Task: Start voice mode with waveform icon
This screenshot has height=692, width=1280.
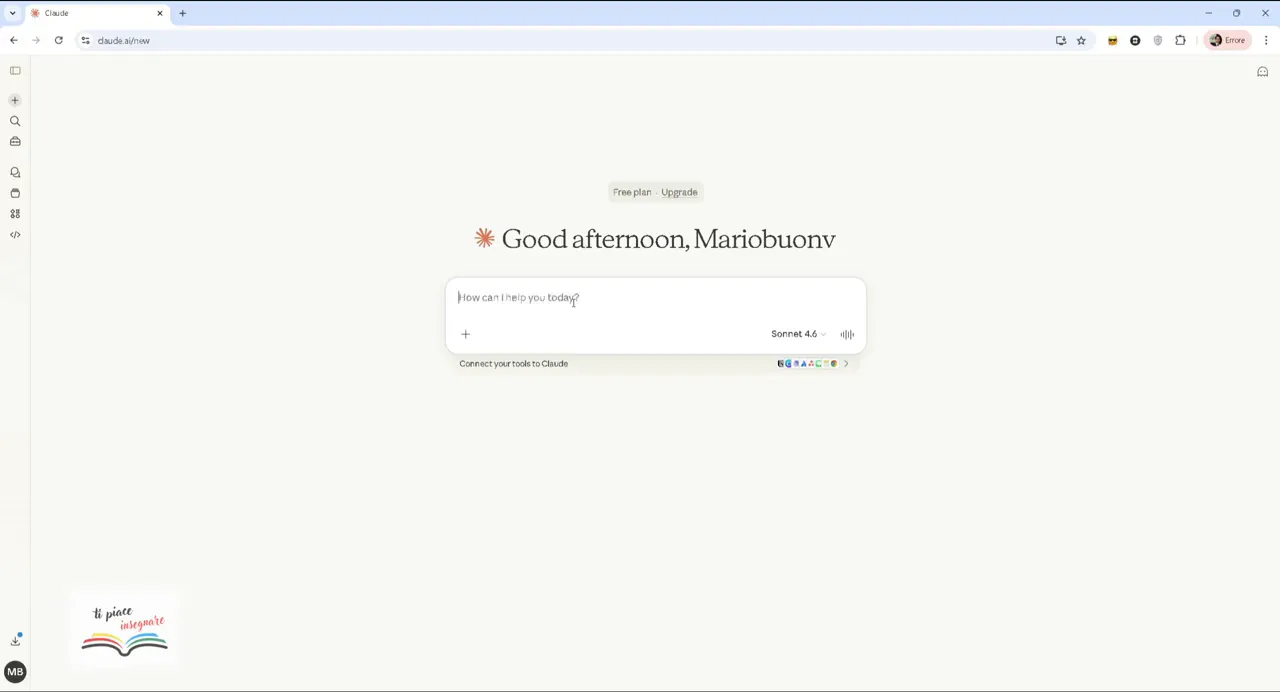Action: click(x=847, y=334)
